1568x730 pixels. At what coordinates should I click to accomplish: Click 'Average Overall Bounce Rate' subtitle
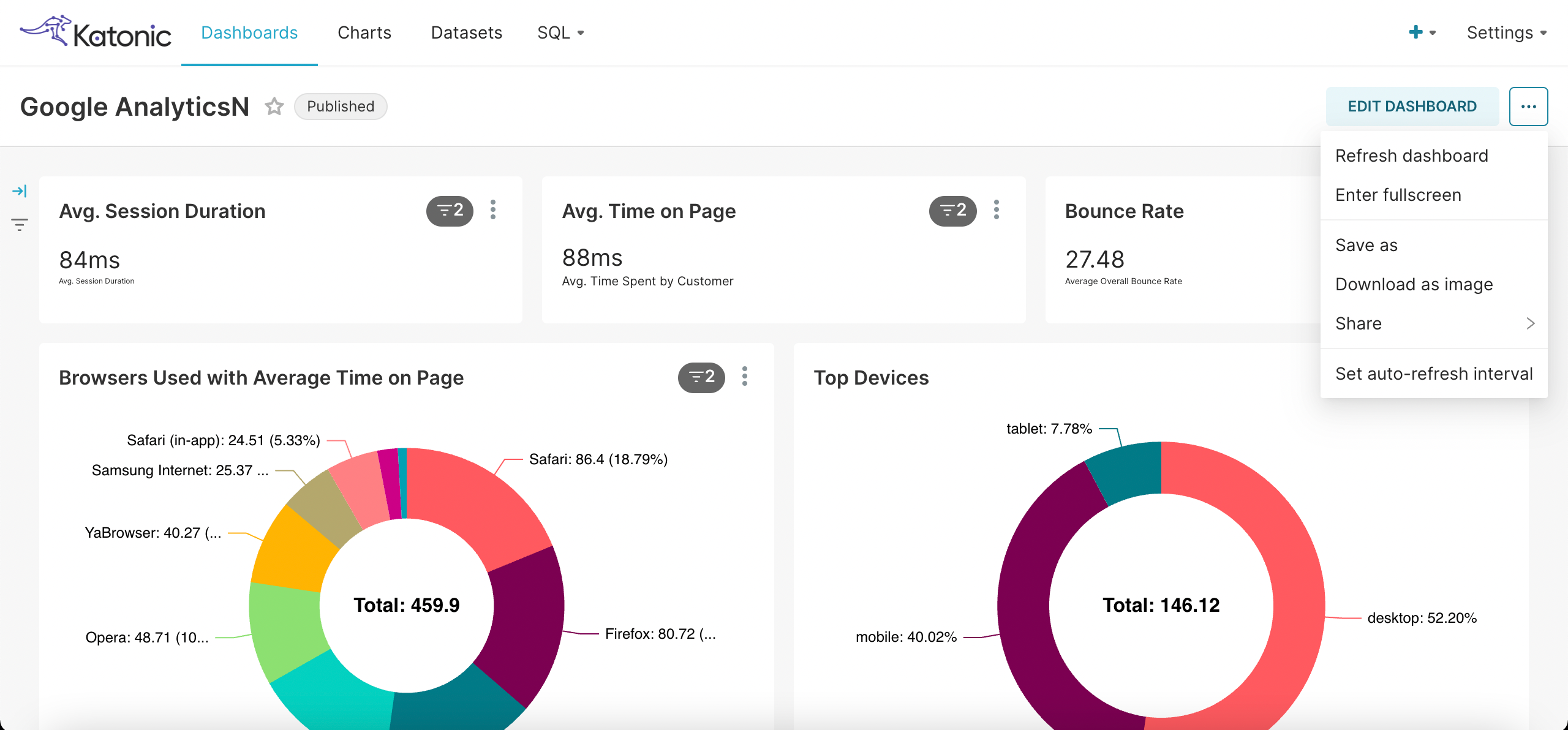tap(1123, 281)
